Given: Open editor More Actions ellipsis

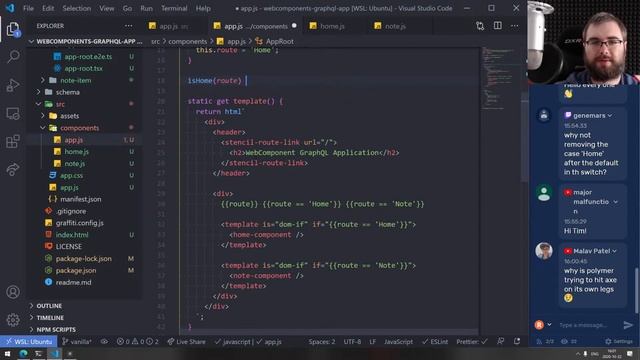Looking at the screenshot, I should tap(514, 26).
